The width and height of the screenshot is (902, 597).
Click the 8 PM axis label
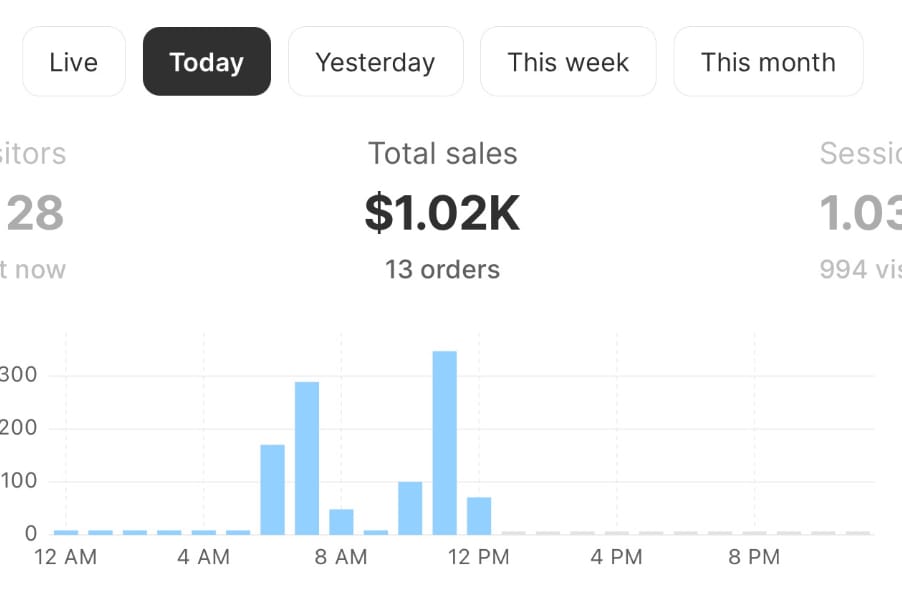click(754, 557)
